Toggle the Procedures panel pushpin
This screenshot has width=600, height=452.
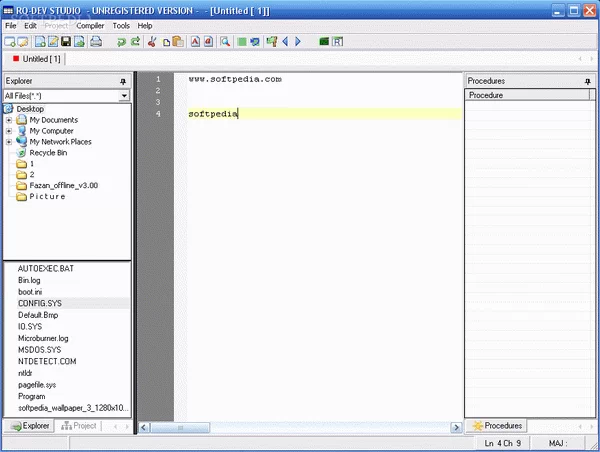(587, 81)
